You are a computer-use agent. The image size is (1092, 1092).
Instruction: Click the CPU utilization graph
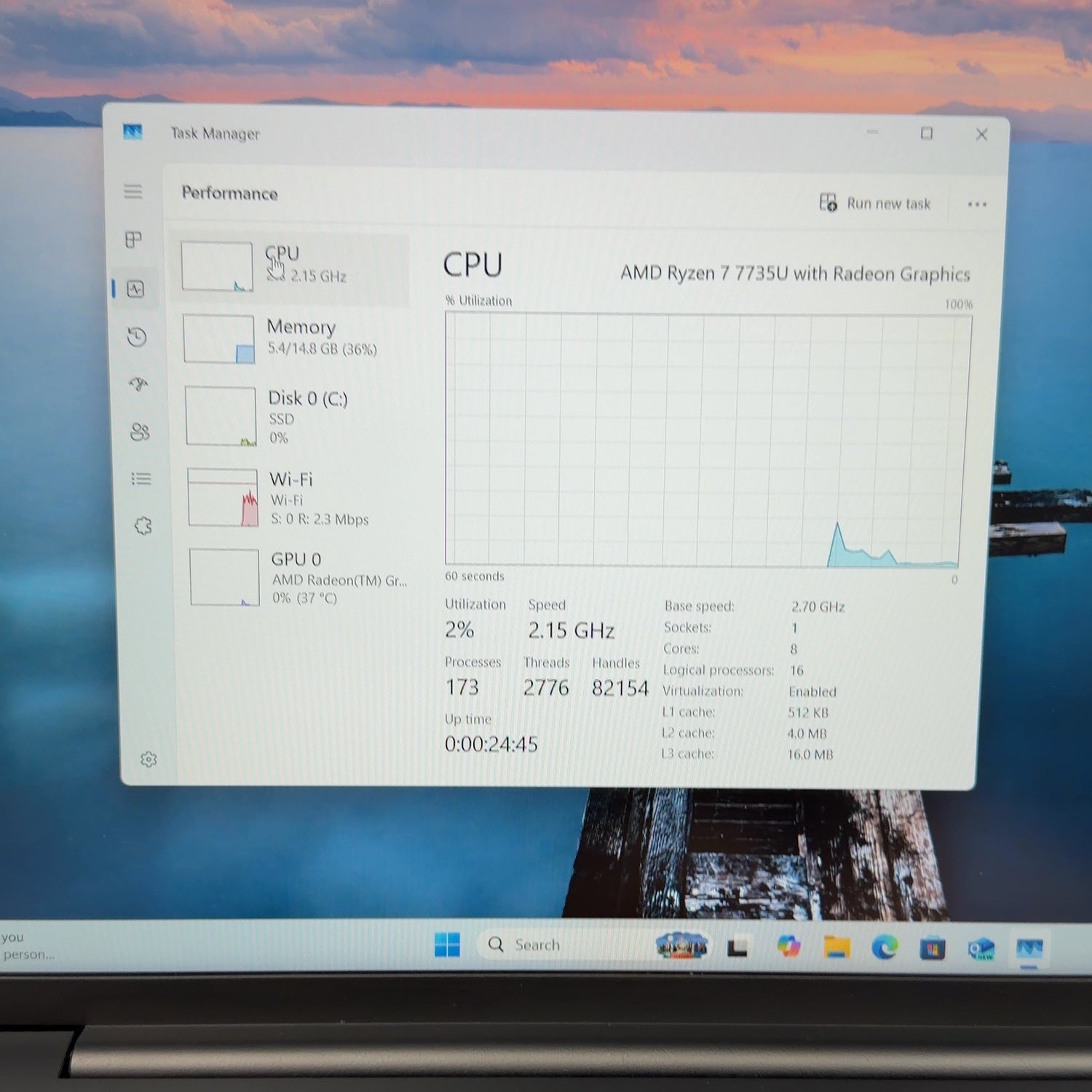point(707,440)
